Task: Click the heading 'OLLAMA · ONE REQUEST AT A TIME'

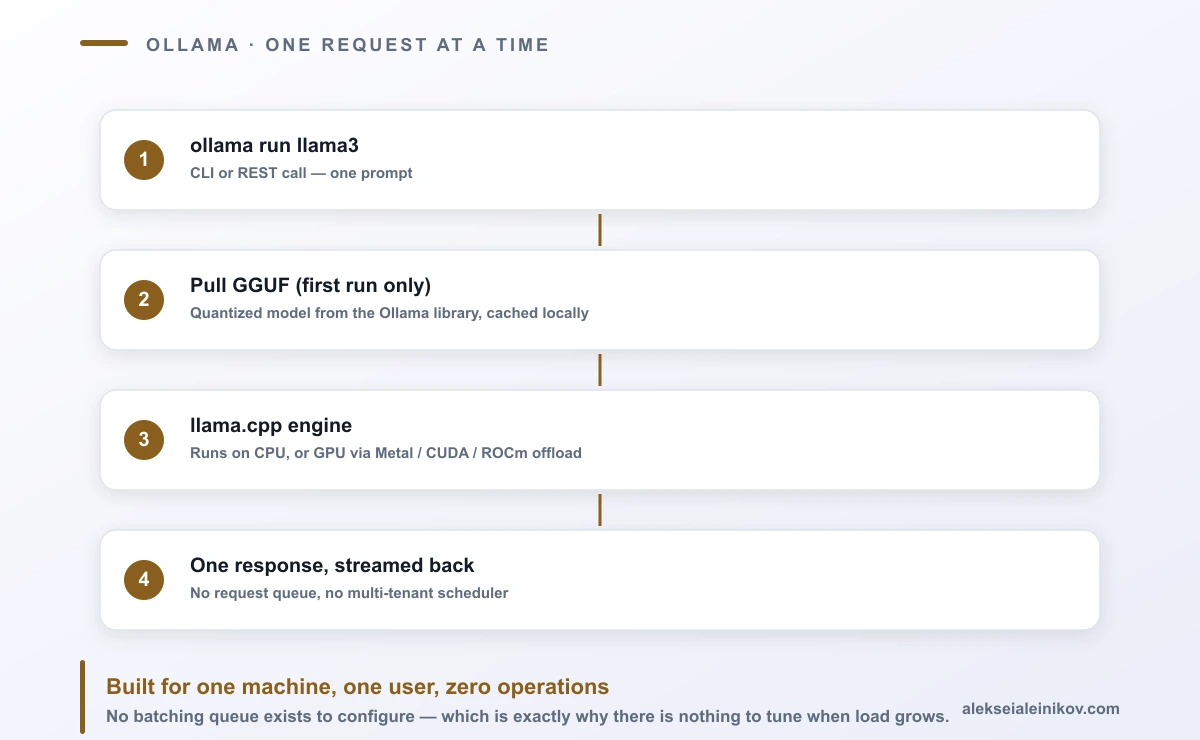Action: coord(347,45)
